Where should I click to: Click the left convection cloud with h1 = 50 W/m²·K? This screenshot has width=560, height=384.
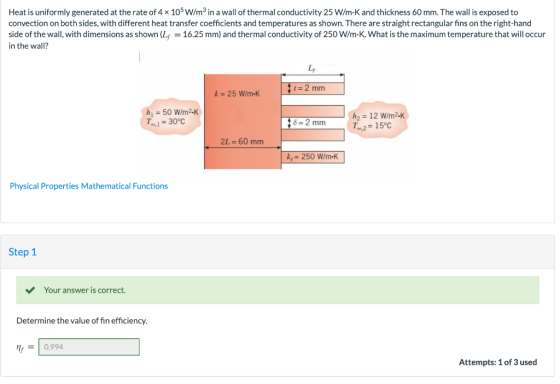[172, 117]
